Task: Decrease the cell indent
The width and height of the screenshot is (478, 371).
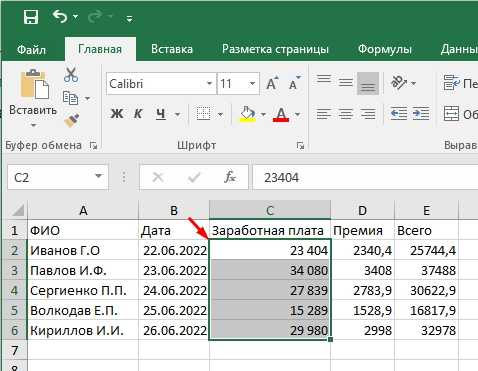Action: tap(399, 114)
